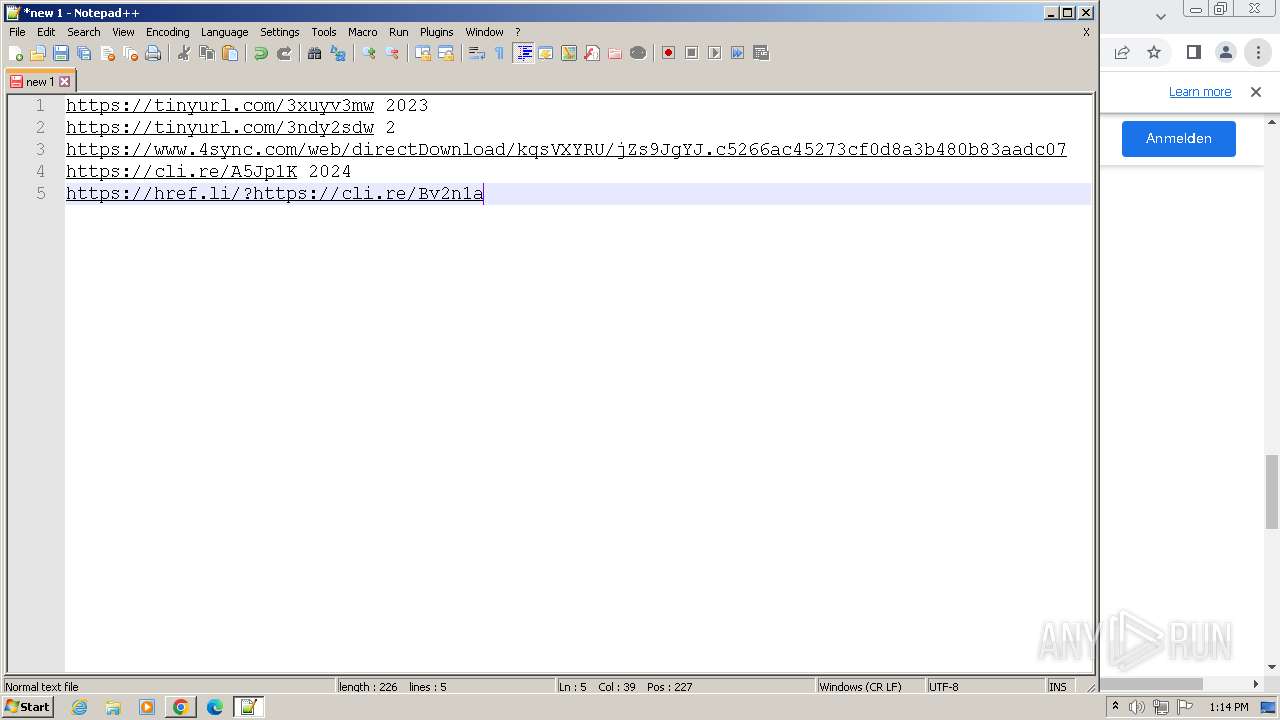Open Internet Explorer from the taskbar

79,707
